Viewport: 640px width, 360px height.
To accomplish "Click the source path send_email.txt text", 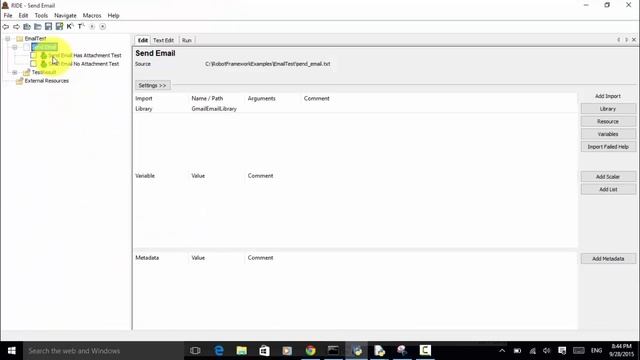I will coord(268,64).
